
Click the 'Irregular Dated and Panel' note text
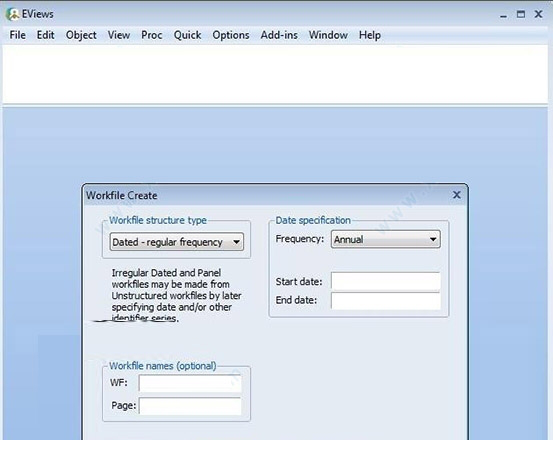(x=176, y=295)
